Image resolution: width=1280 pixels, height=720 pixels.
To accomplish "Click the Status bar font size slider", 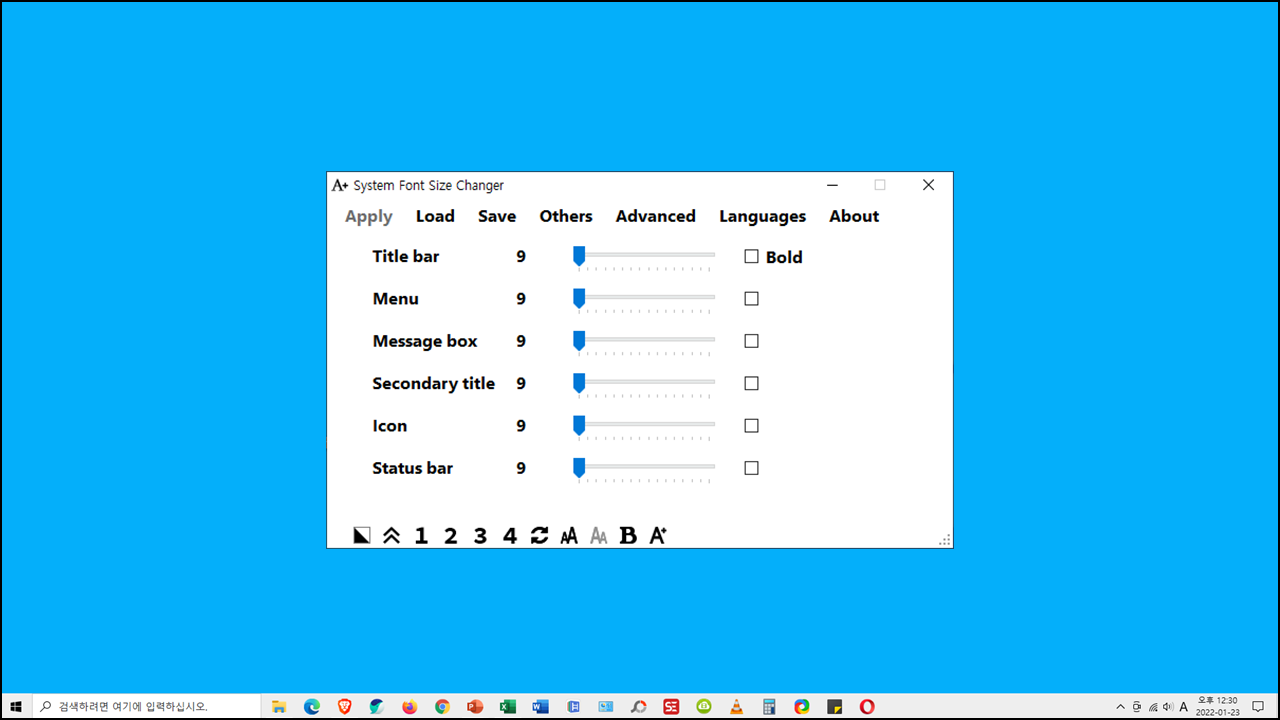I will click(x=644, y=469).
